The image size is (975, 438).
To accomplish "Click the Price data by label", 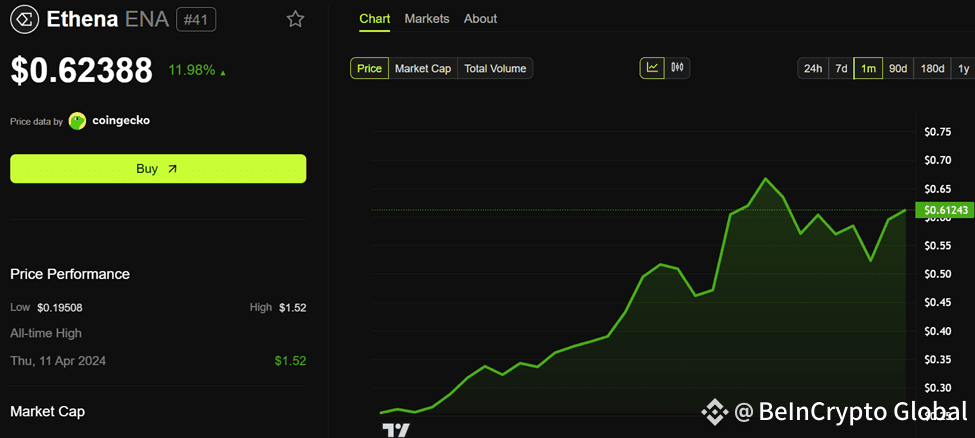I will coord(36,121).
